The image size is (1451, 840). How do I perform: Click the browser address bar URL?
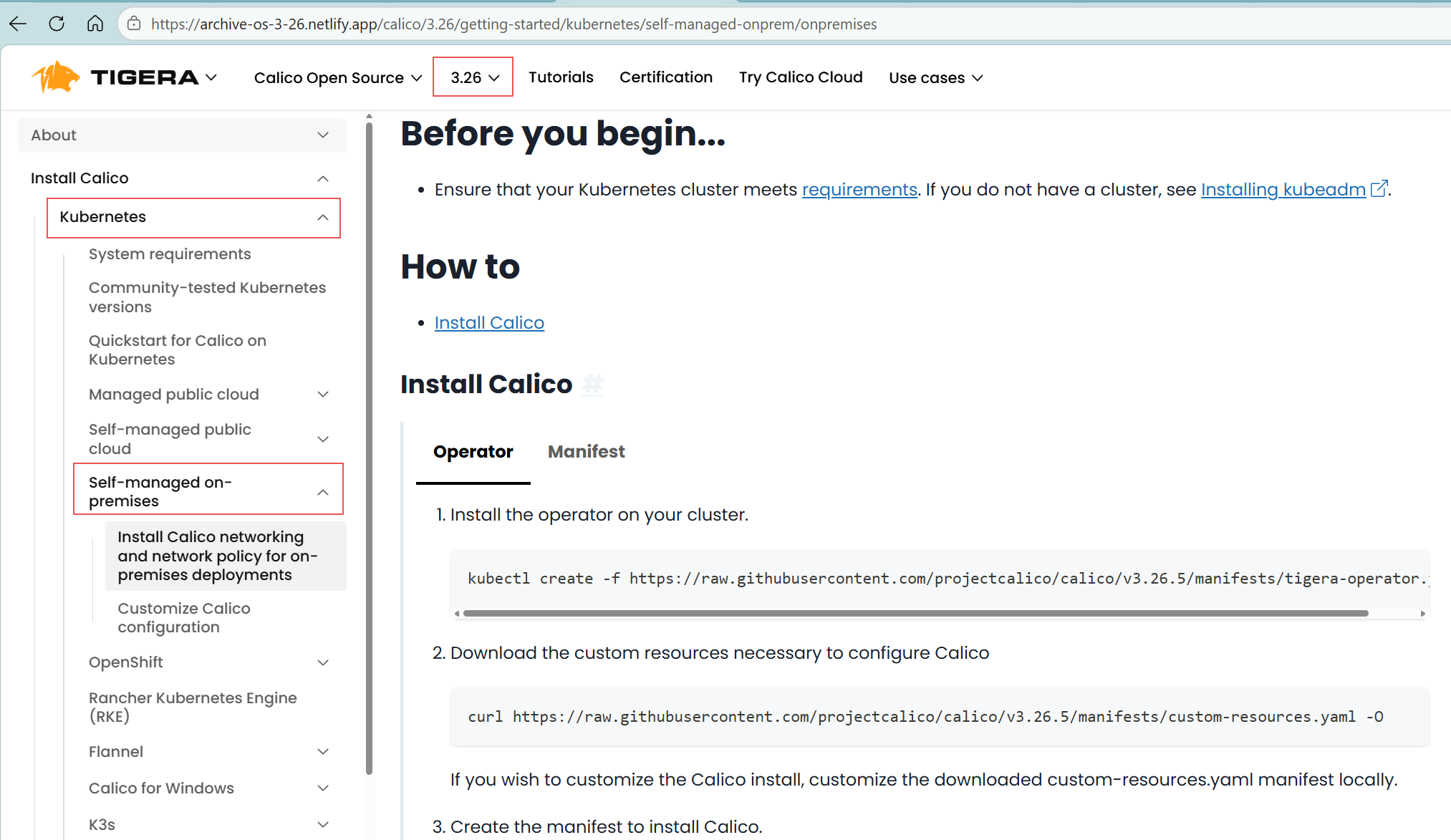(514, 24)
